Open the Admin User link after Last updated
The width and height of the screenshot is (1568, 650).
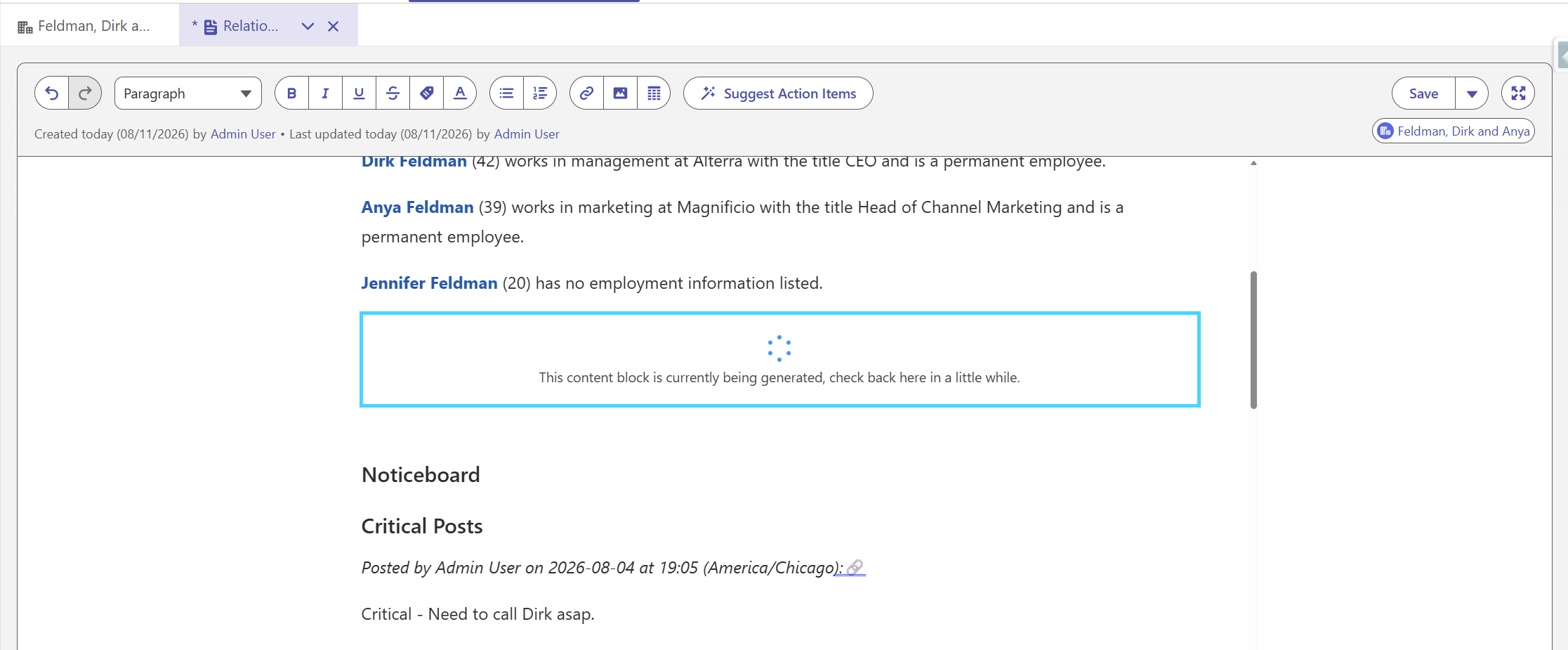point(527,134)
